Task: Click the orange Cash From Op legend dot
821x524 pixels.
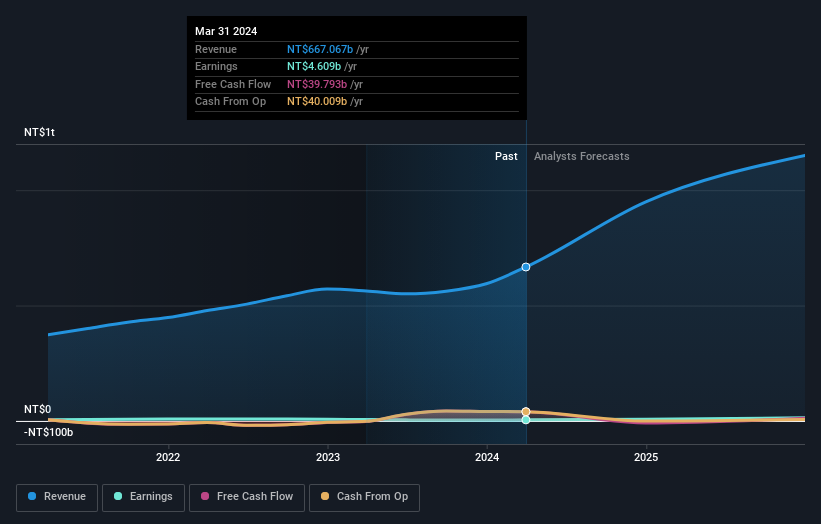Action: [x=325, y=496]
